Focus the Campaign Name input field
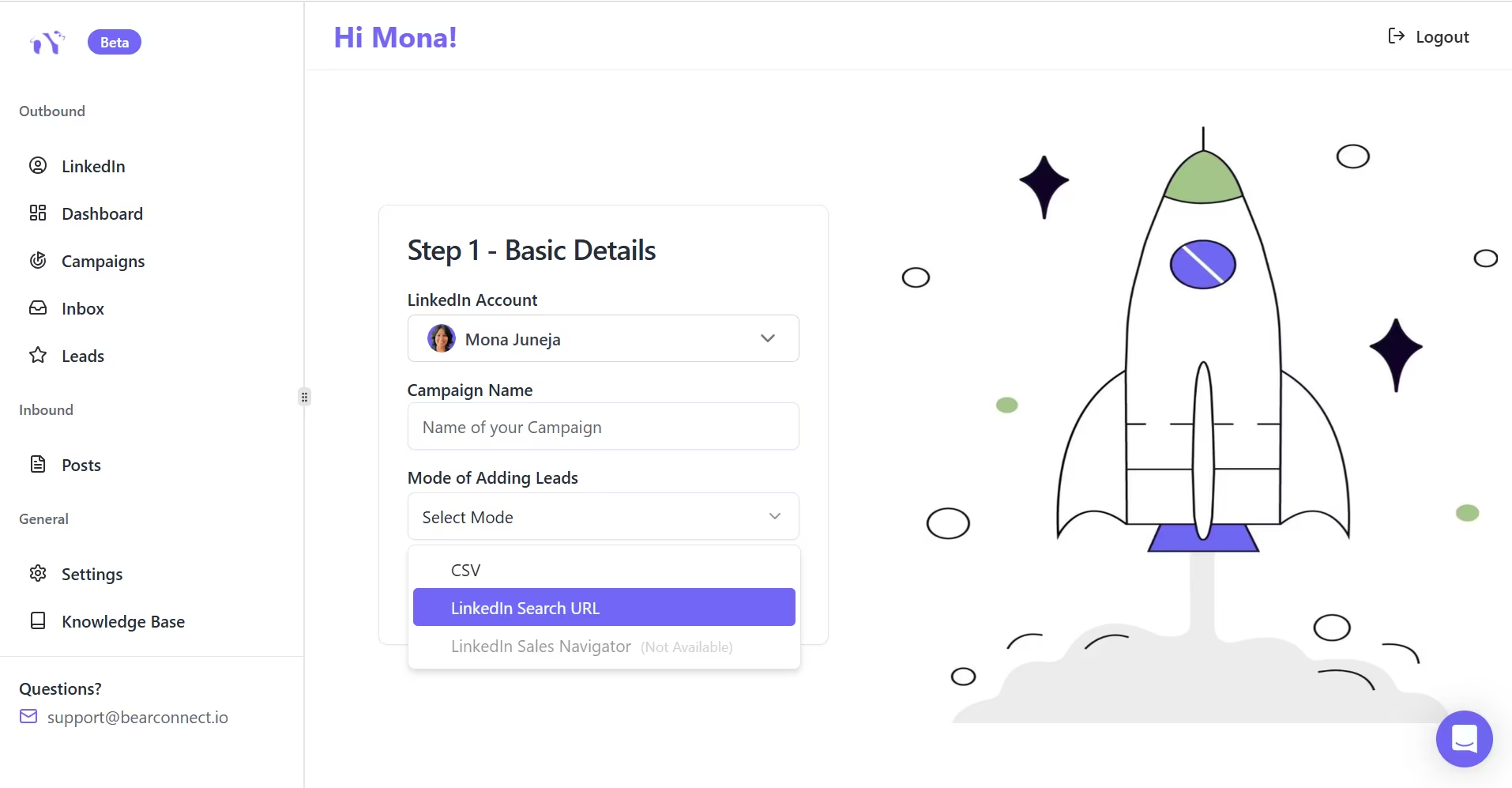 coord(603,428)
